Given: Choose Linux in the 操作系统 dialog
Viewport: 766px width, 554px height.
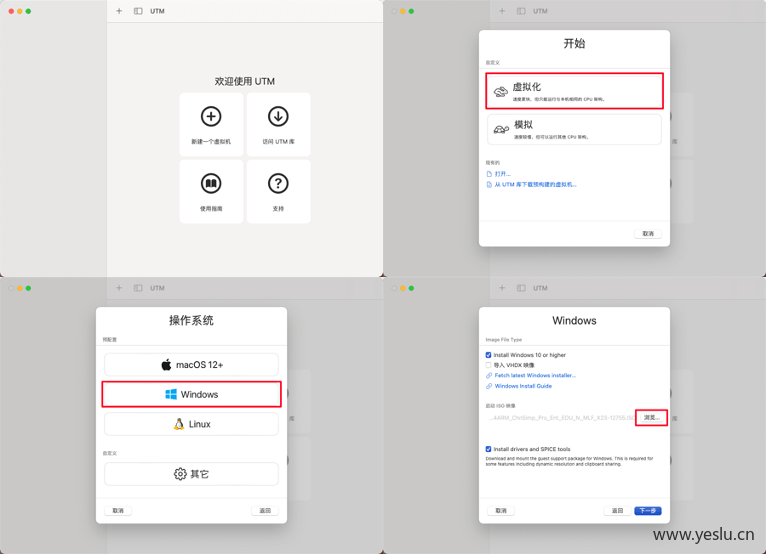Looking at the screenshot, I should click(192, 424).
